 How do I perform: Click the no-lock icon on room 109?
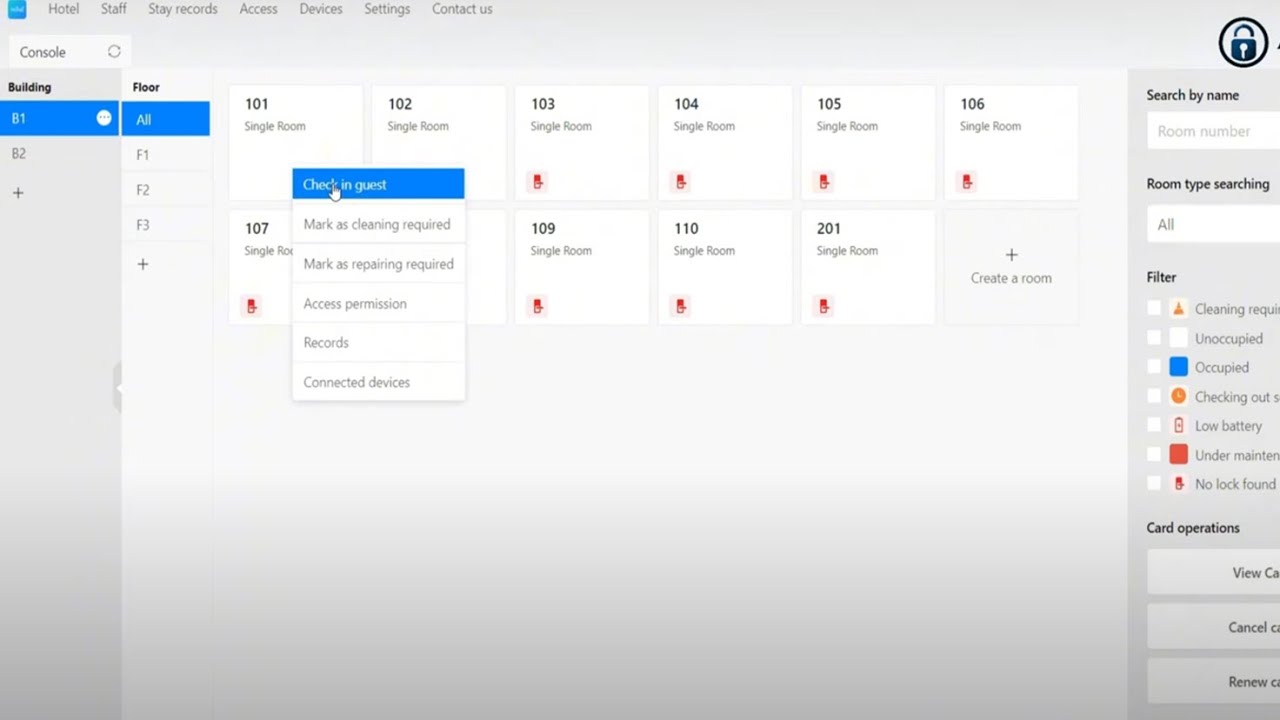pyautogui.click(x=538, y=306)
